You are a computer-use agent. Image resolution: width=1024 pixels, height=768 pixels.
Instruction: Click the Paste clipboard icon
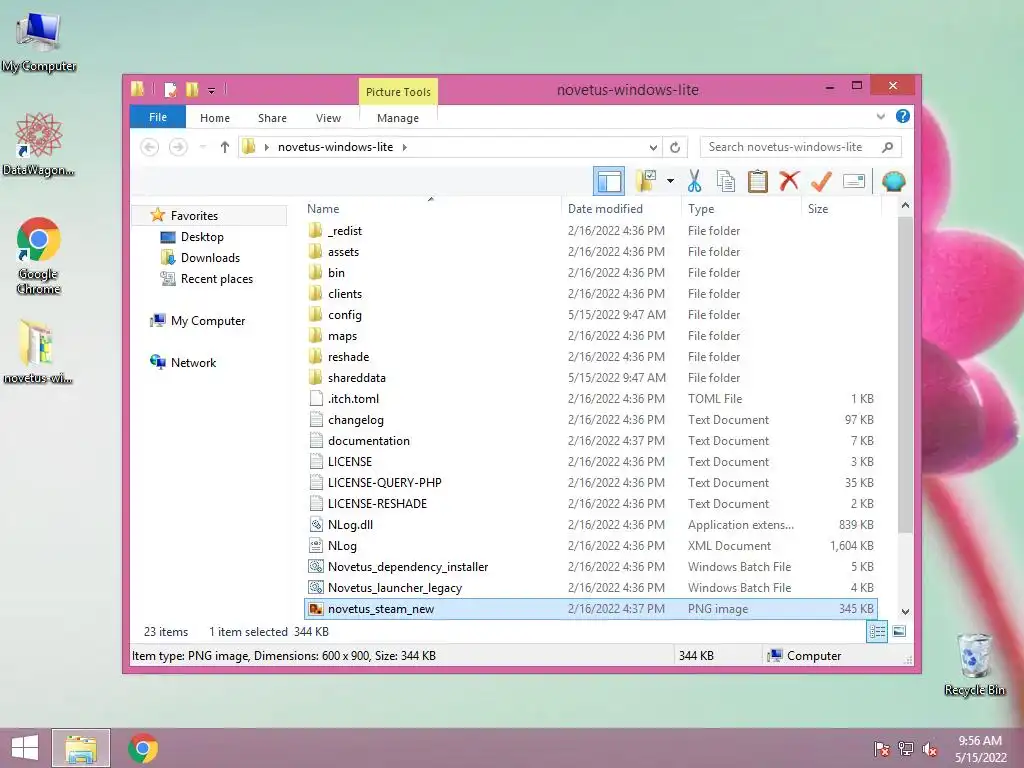tap(758, 181)
